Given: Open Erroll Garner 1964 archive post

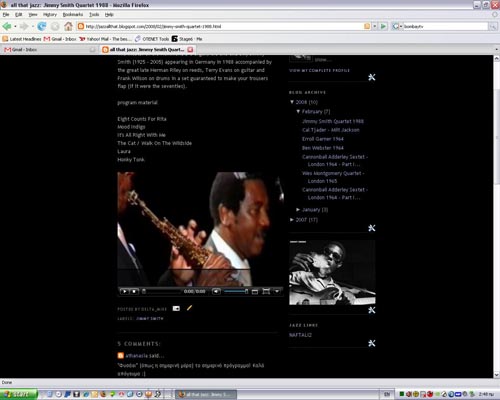Looking at the screenshot, I should point(323,139).
